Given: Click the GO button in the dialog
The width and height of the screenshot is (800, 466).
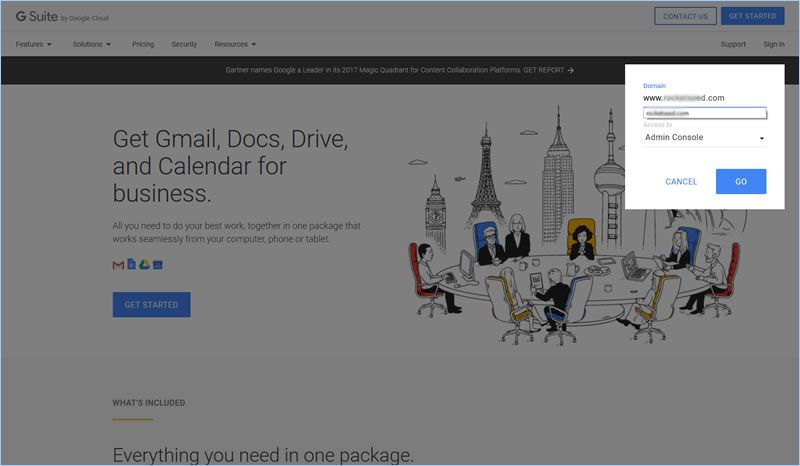Looking at the screenshot, I should (741, 182).
